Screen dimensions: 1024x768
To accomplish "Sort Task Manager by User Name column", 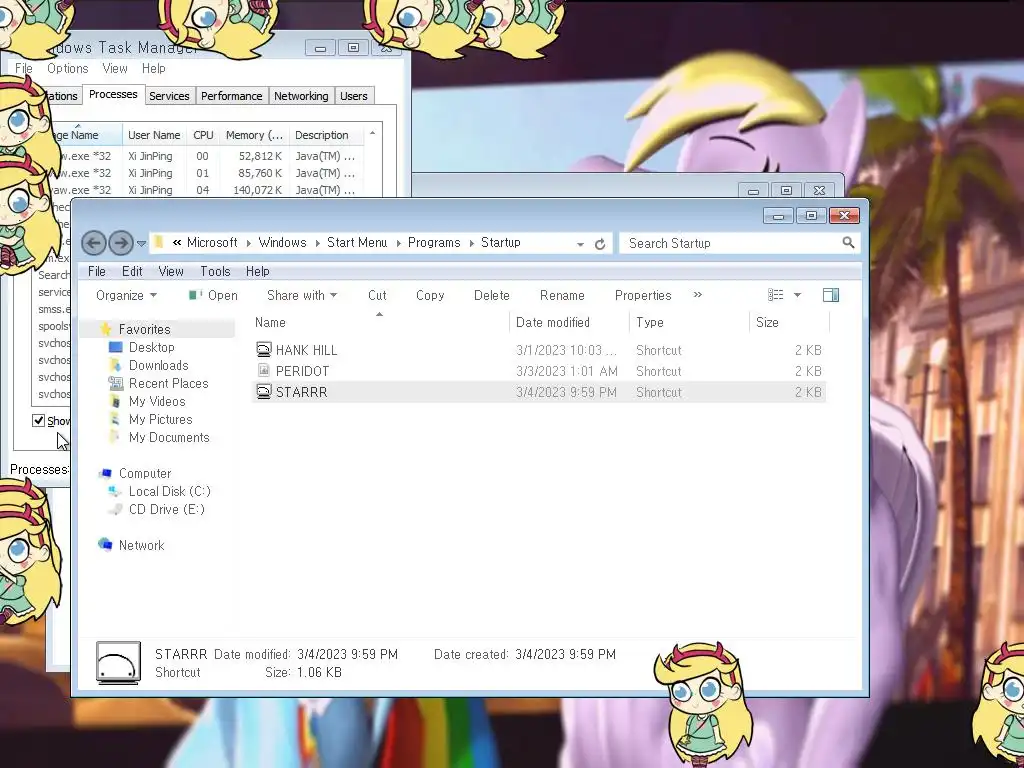I will 154,135.
